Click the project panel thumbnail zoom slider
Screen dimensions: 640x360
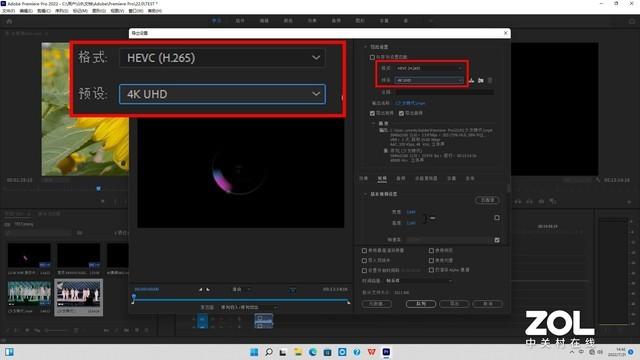pos(57,330)
